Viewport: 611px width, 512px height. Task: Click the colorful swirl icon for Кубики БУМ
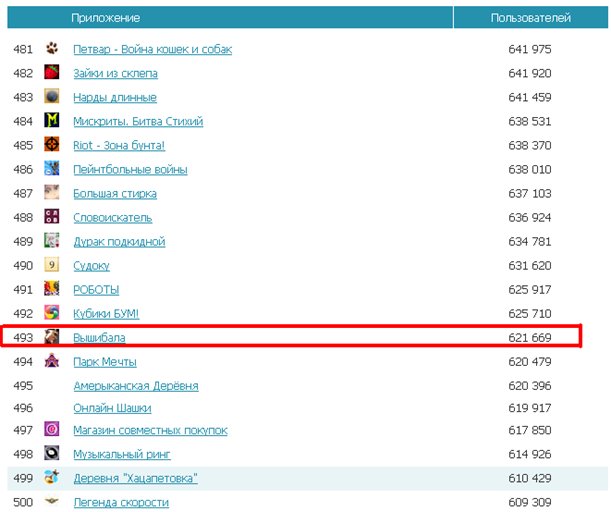(x=52, y=312)
